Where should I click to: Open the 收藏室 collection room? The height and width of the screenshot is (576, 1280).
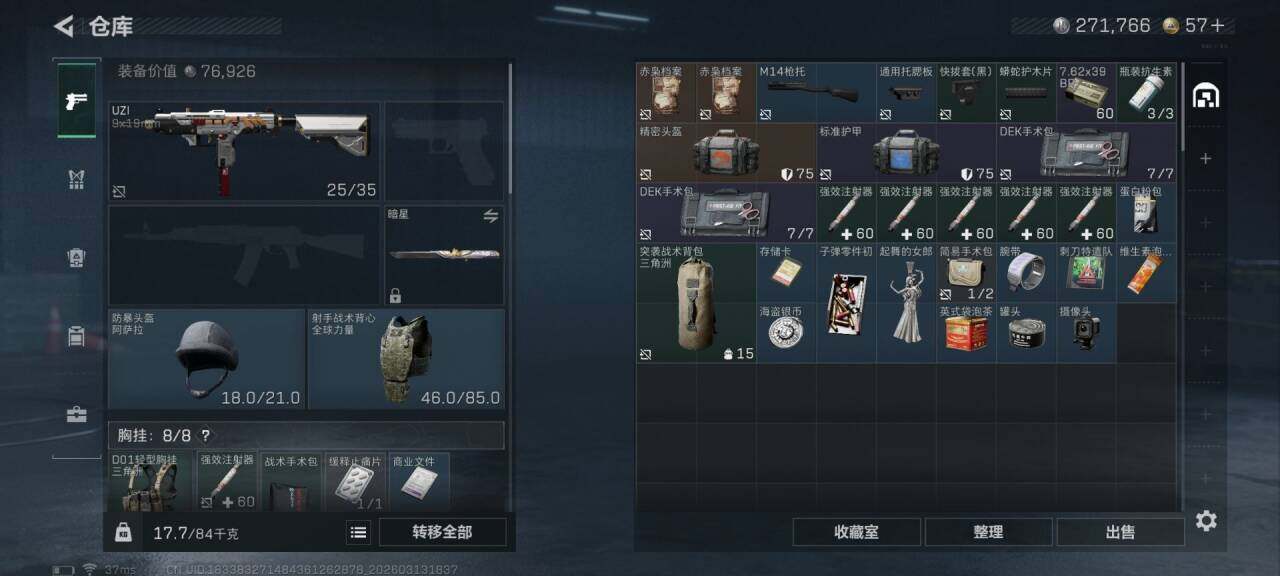tap(856, 532)
